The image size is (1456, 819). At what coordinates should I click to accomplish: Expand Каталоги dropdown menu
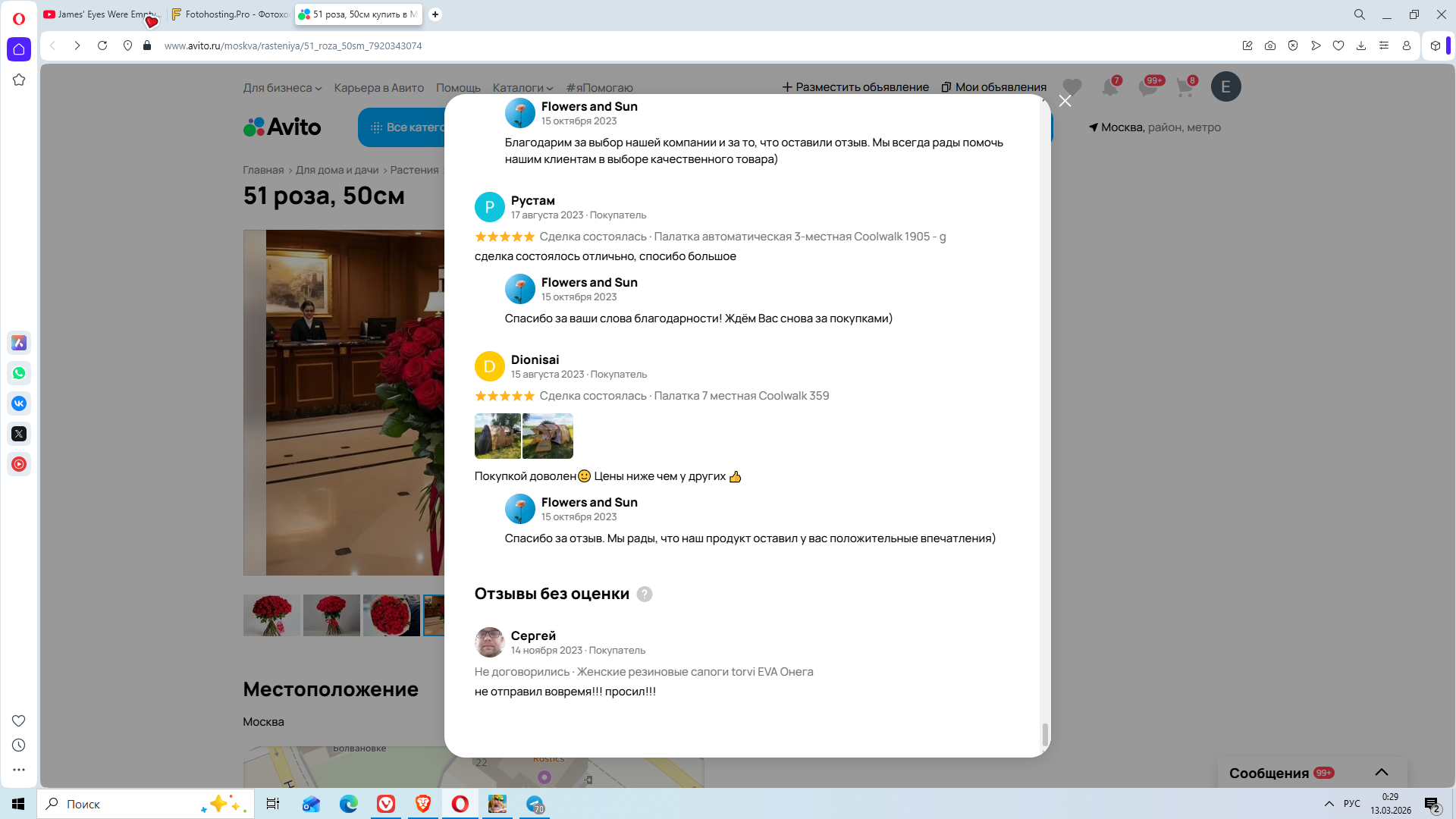click(x=522, y=88)
